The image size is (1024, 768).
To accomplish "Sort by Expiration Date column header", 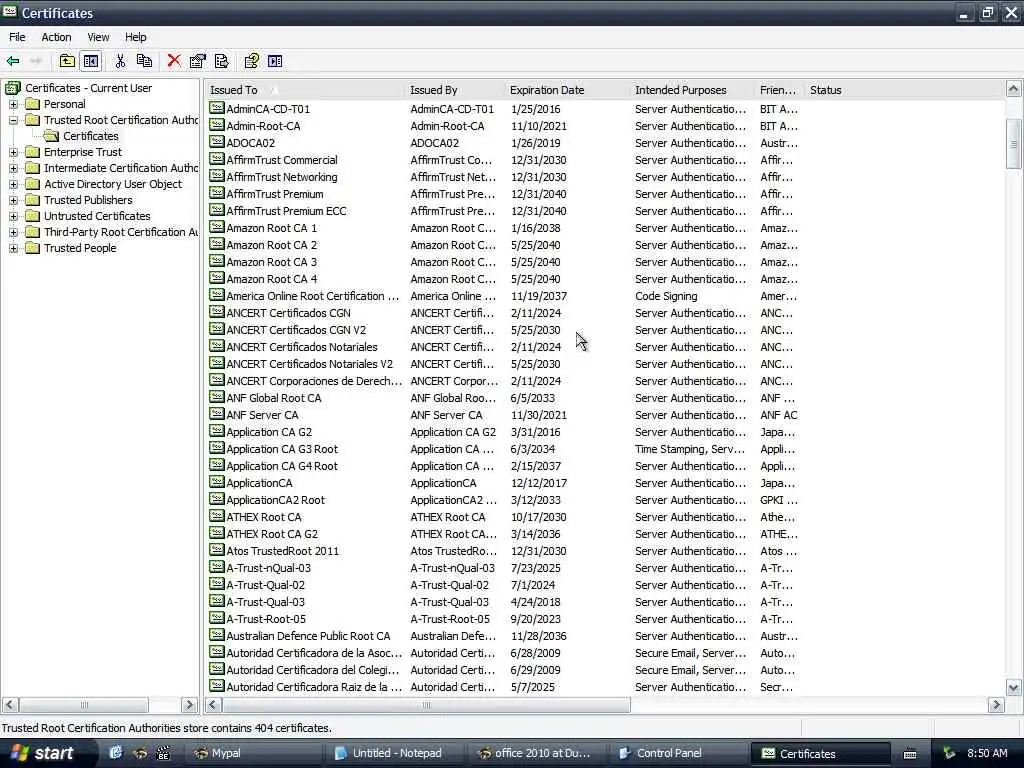I will click(x=567, y=90).
